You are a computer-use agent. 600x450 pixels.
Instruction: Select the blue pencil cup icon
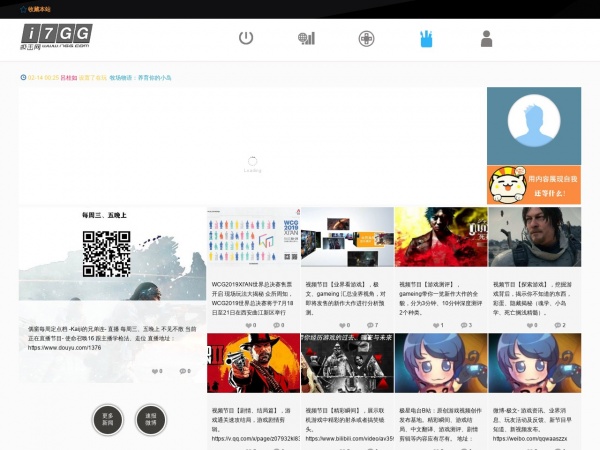[426, 39]
